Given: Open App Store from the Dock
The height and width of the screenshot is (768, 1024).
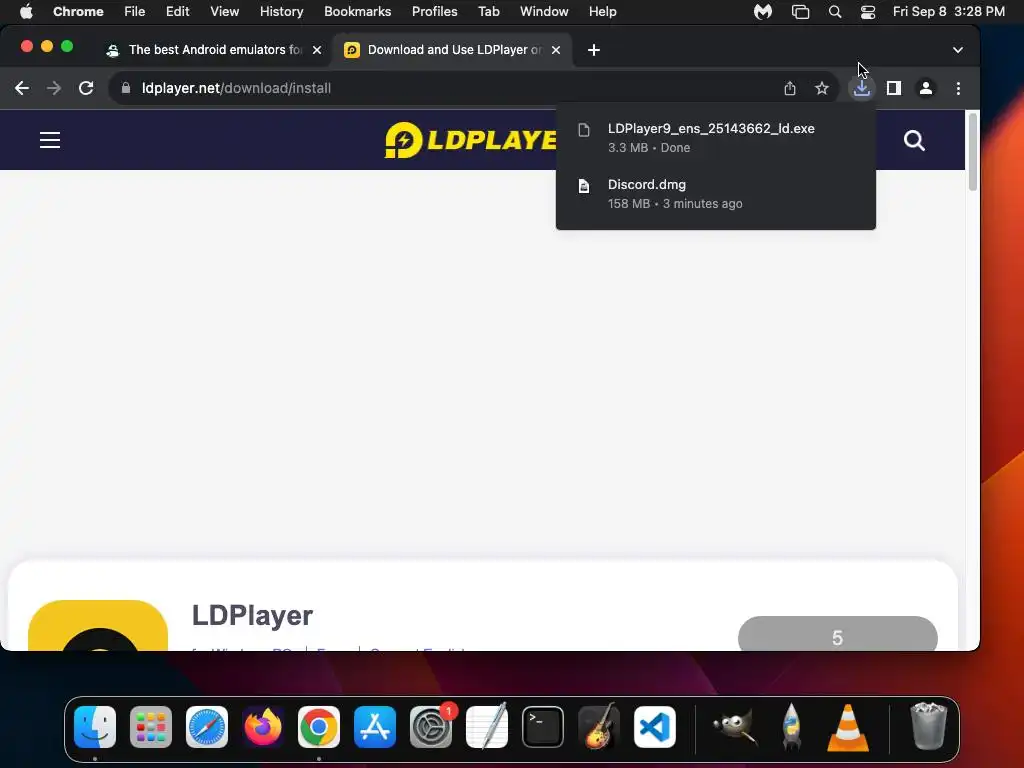Looking at the screenshot, I should (375, 727).
